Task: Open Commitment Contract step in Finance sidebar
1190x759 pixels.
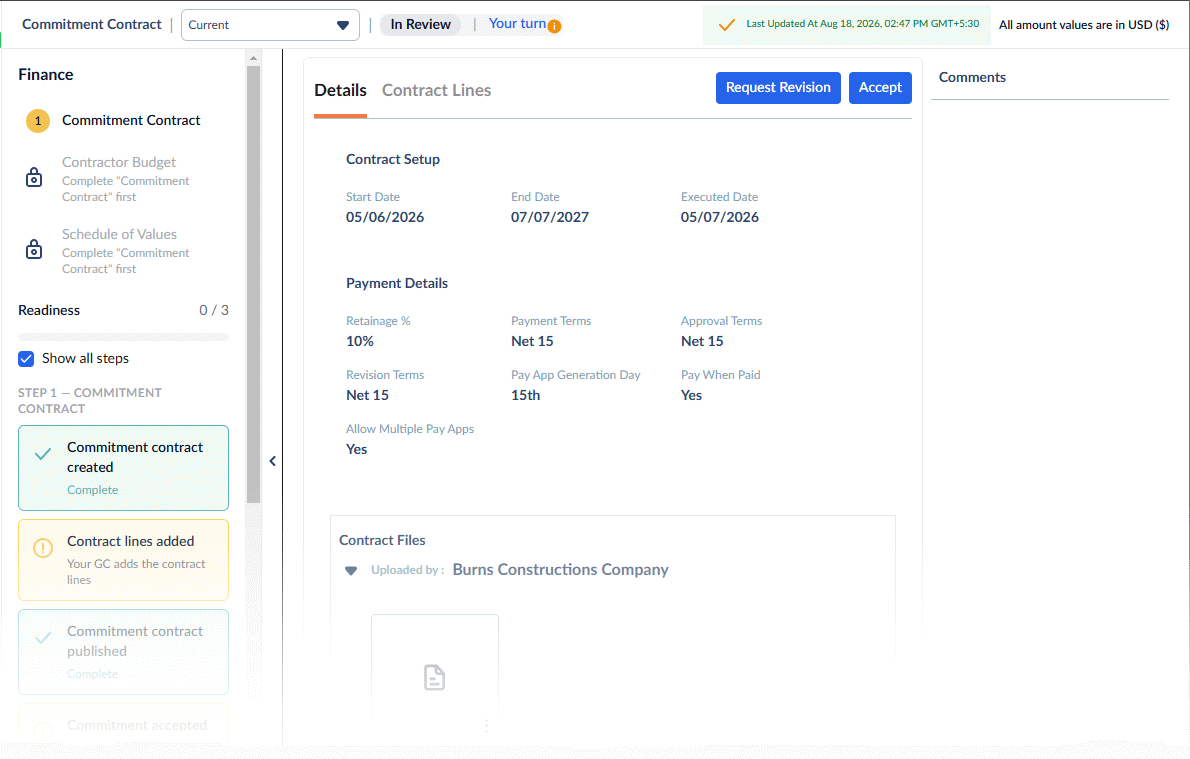Action: click(131, 121)
